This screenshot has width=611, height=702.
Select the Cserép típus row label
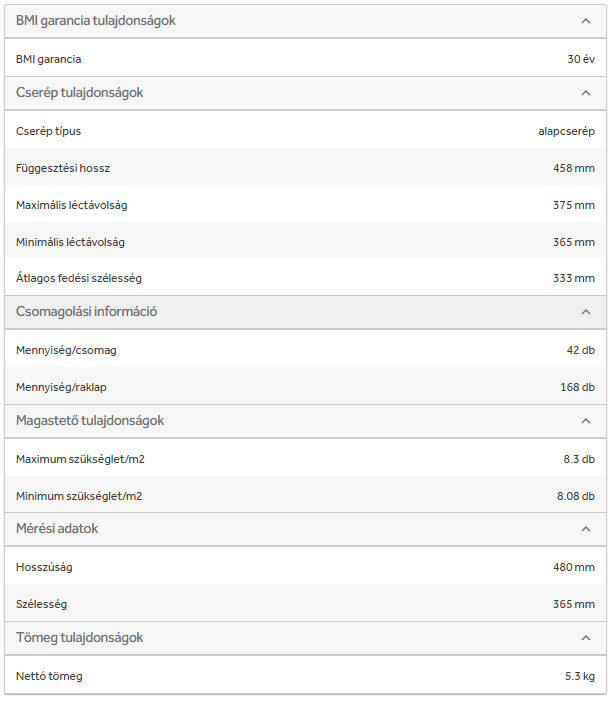[49, 131]
